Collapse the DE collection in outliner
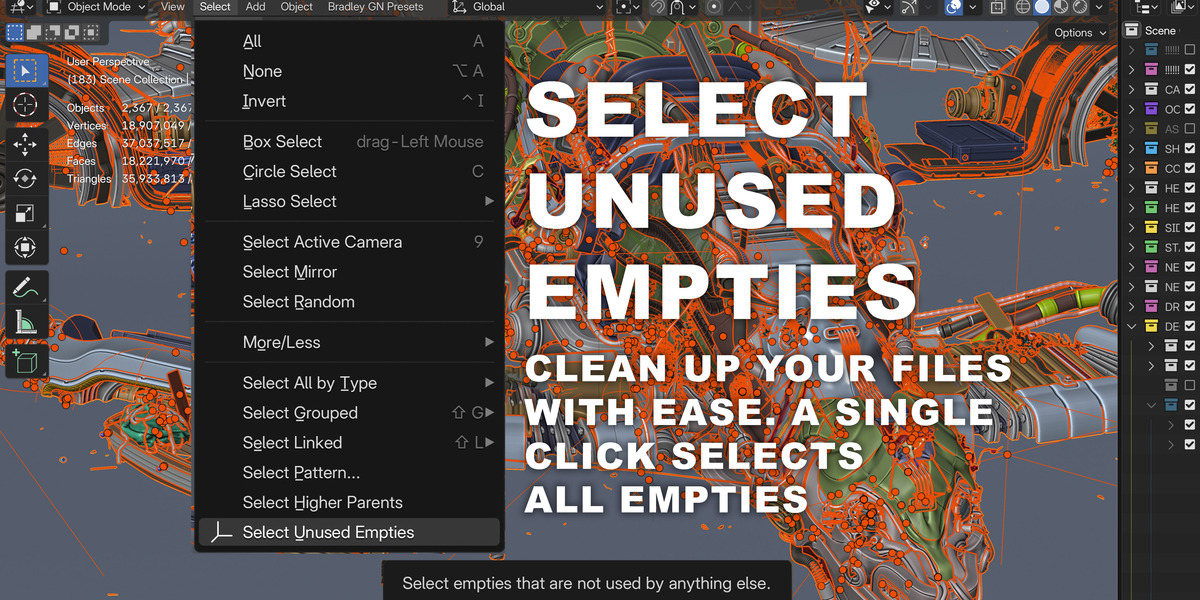This screenshot has width=1200, height=600. [1132, 326]
